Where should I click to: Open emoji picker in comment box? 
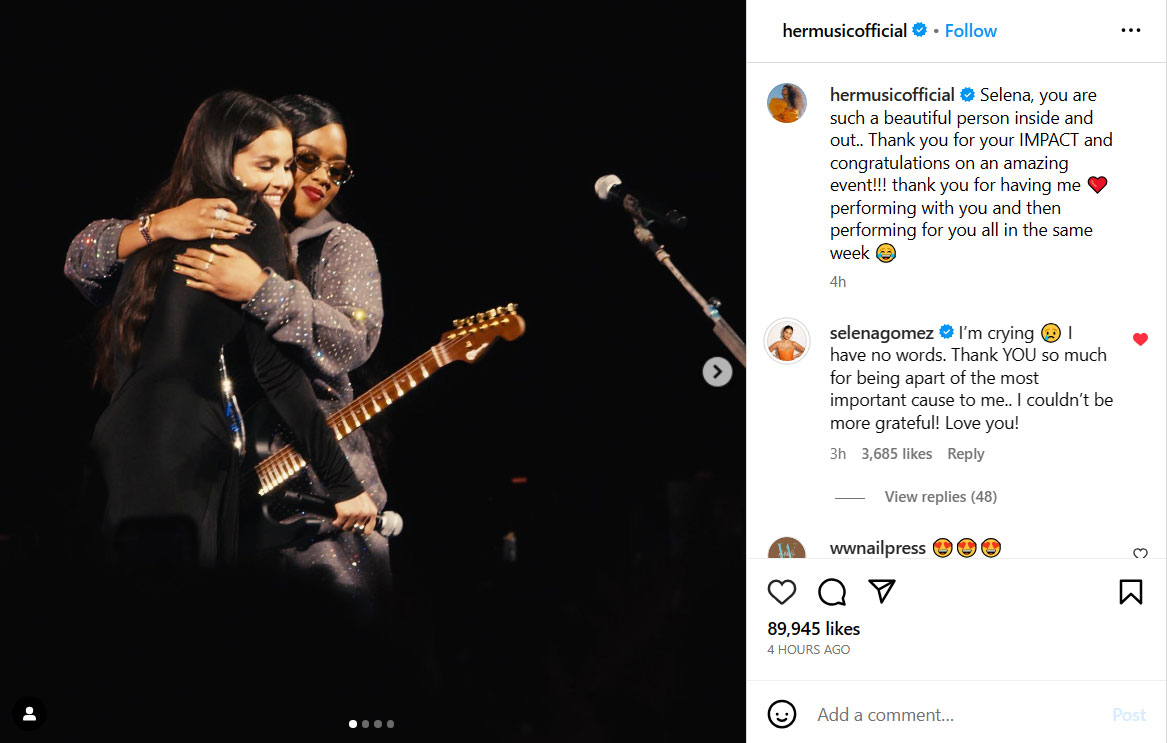[x=782, y=714]
